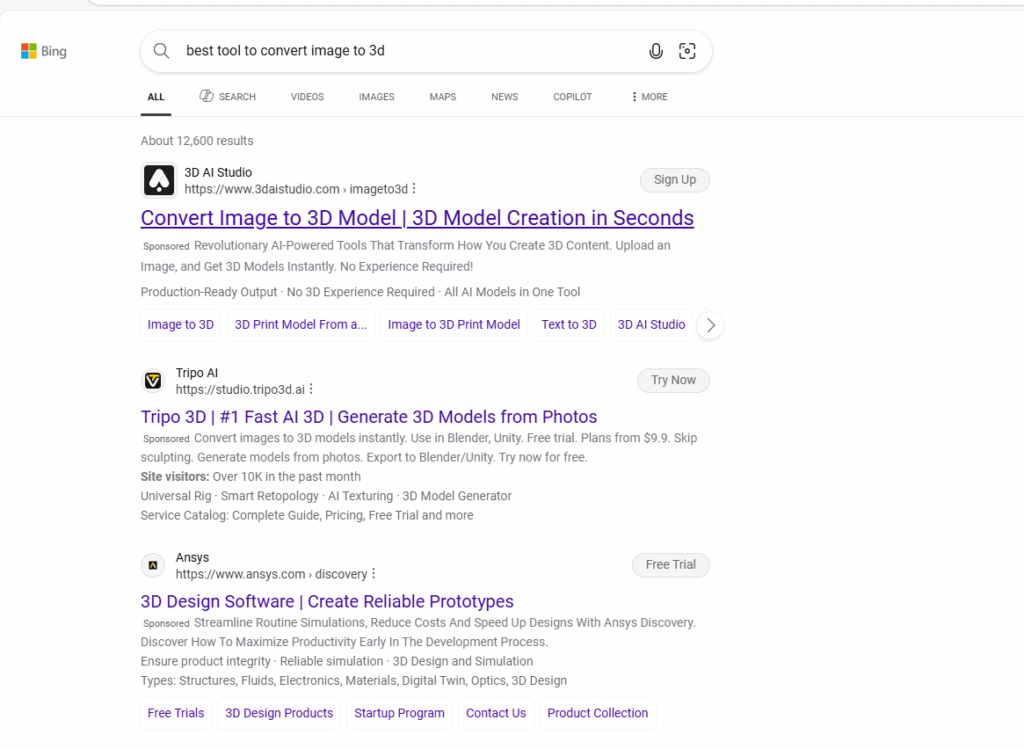1024x749 pixels.
Task: Click the Ansys site favicon
Action: point(153,565)
